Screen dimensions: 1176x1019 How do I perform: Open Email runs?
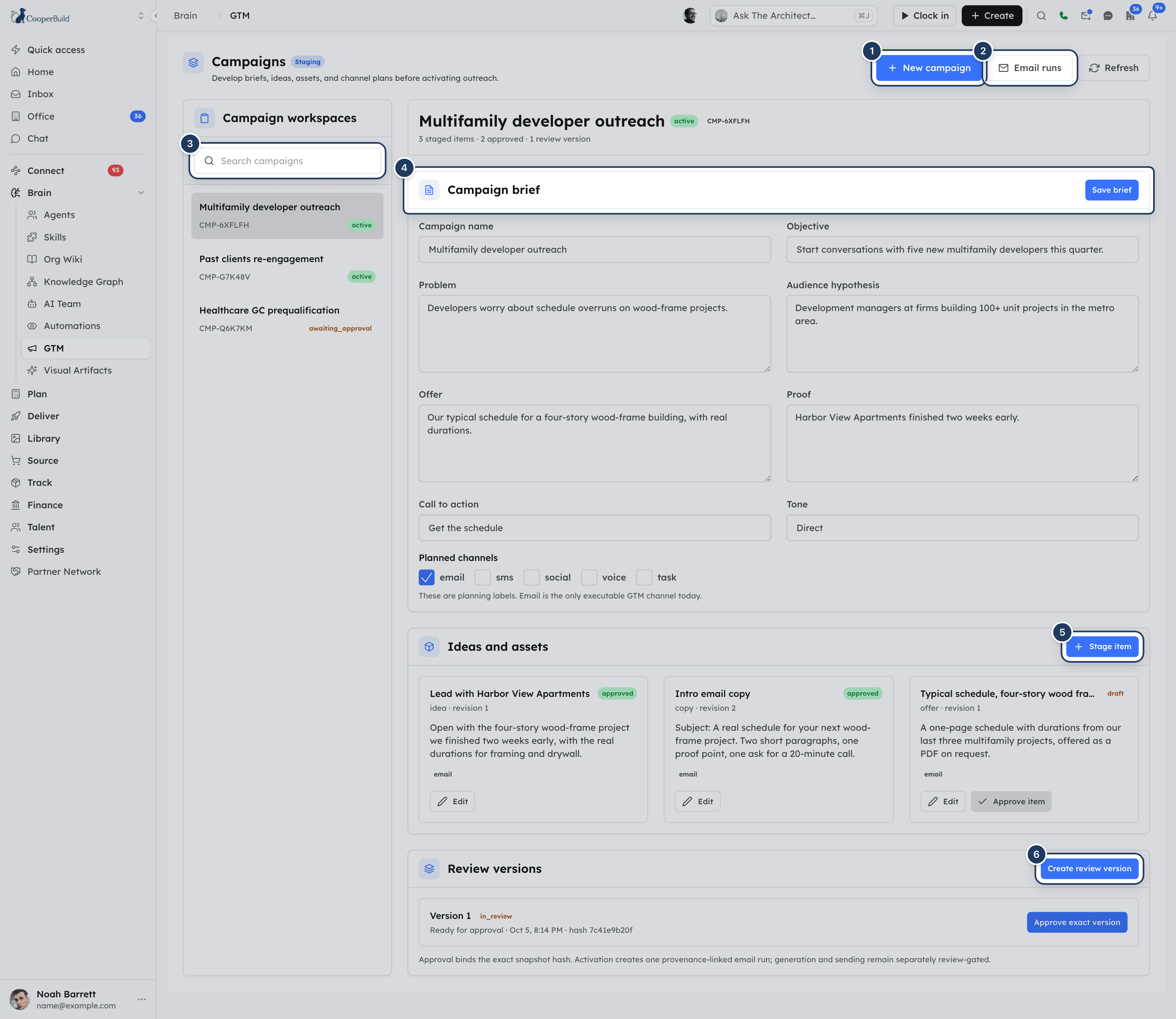(1030, 68)
